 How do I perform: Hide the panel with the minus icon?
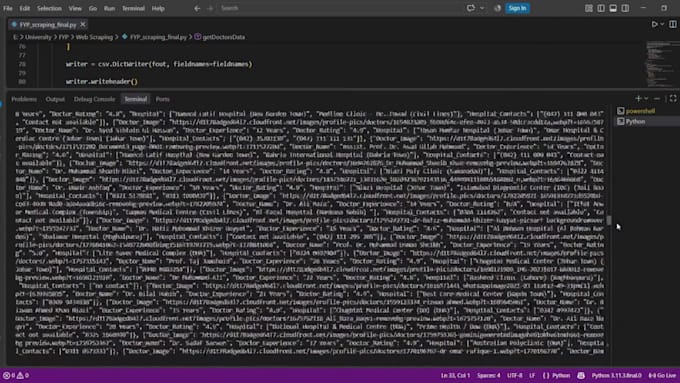pyautogui.click(x=657, y=99)
